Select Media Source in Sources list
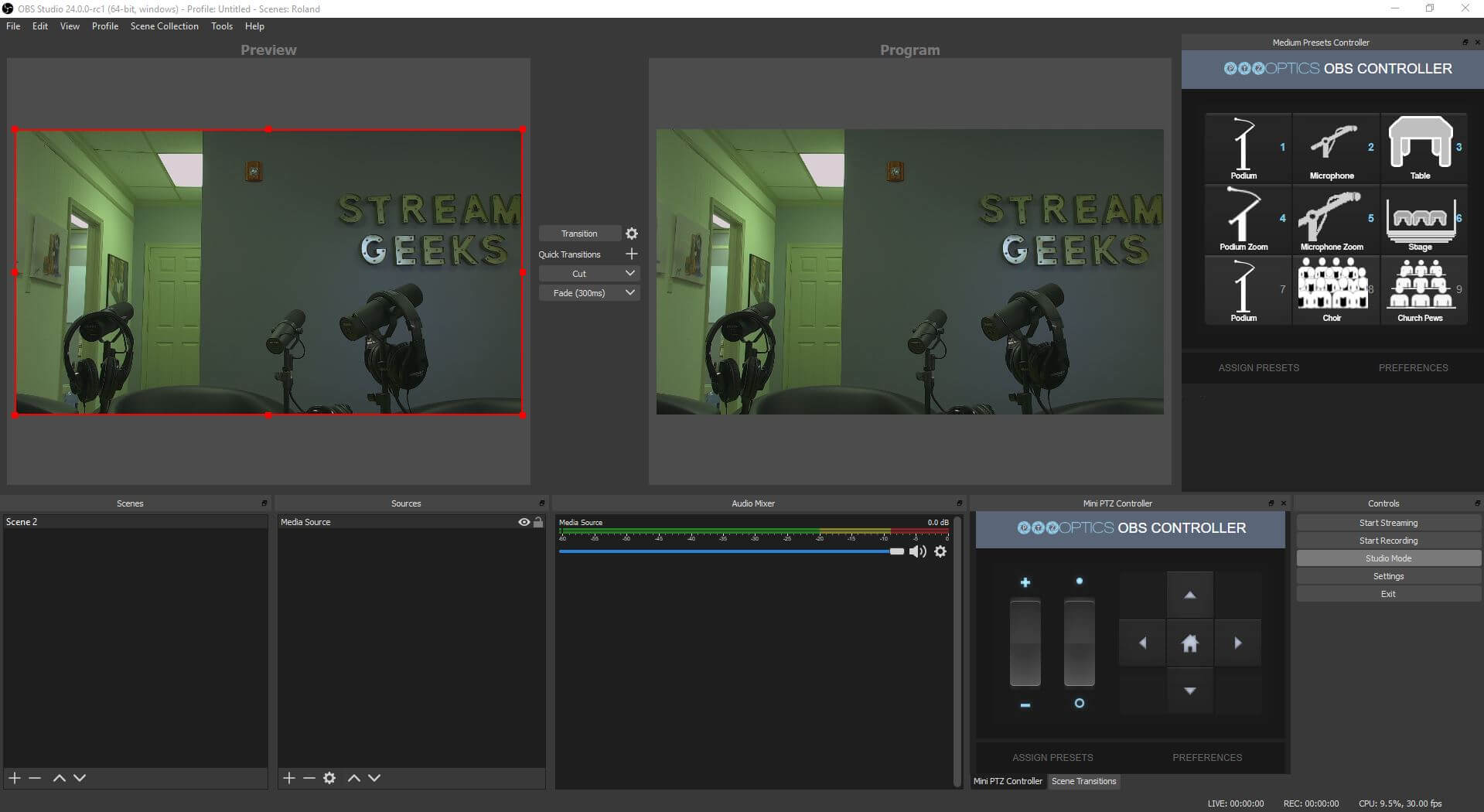Viewport: 1484px width, 812px height. click(411, 522)
